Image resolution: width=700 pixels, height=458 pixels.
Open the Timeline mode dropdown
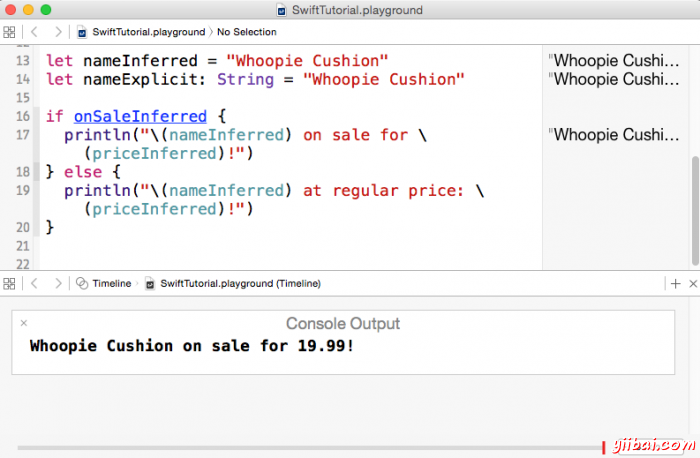point(103,284)
